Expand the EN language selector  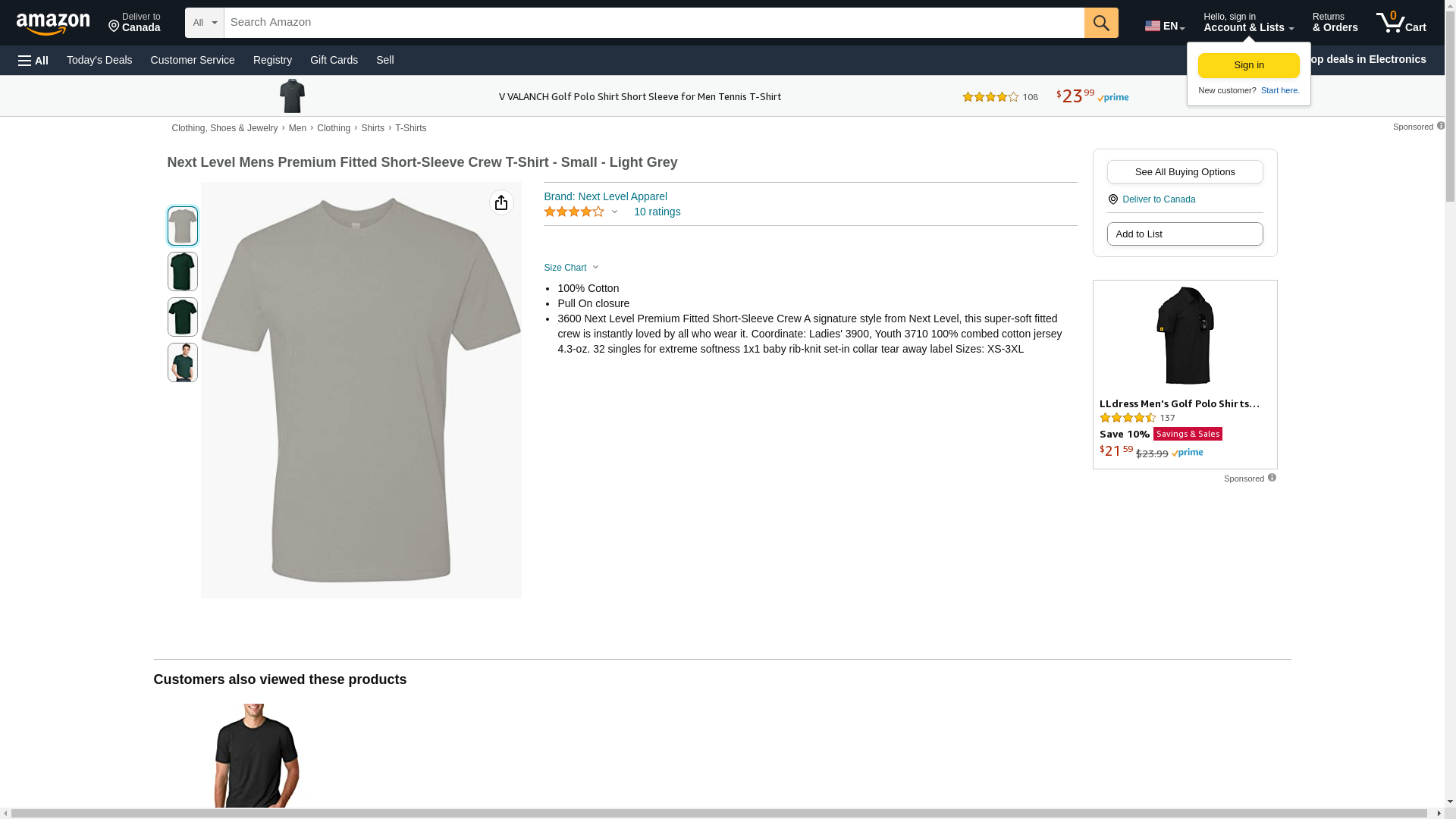click(1165, 25)
